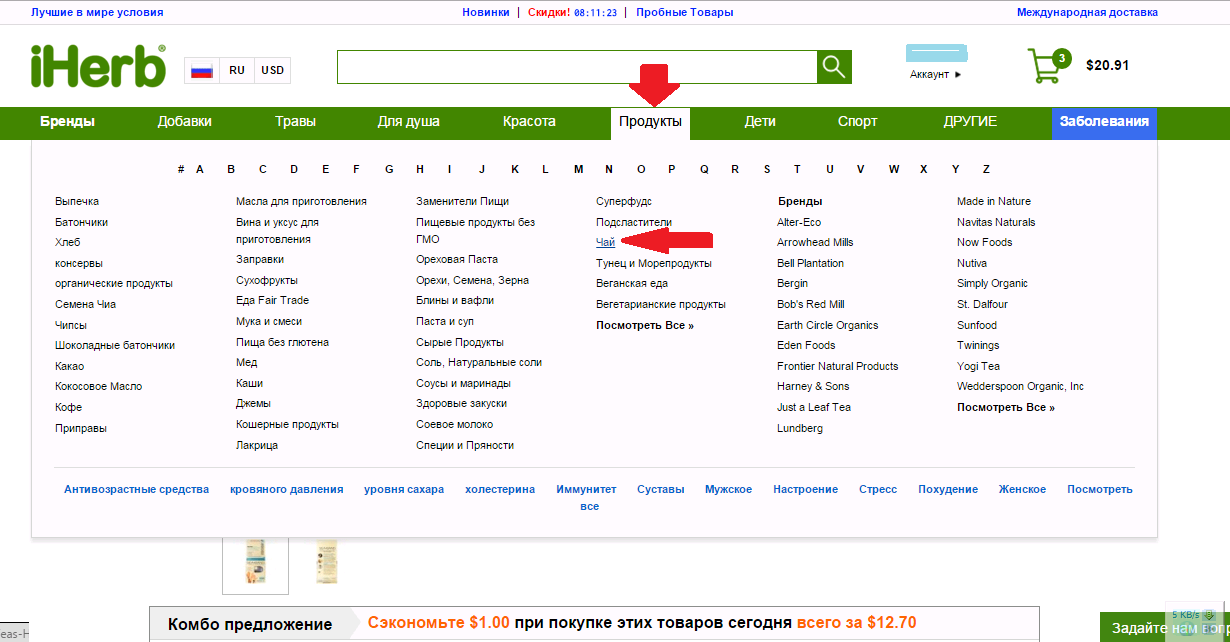The width and height of the screenshot is (1230, 642).
Task: Open the Чай category
Action: click(605, 242)
